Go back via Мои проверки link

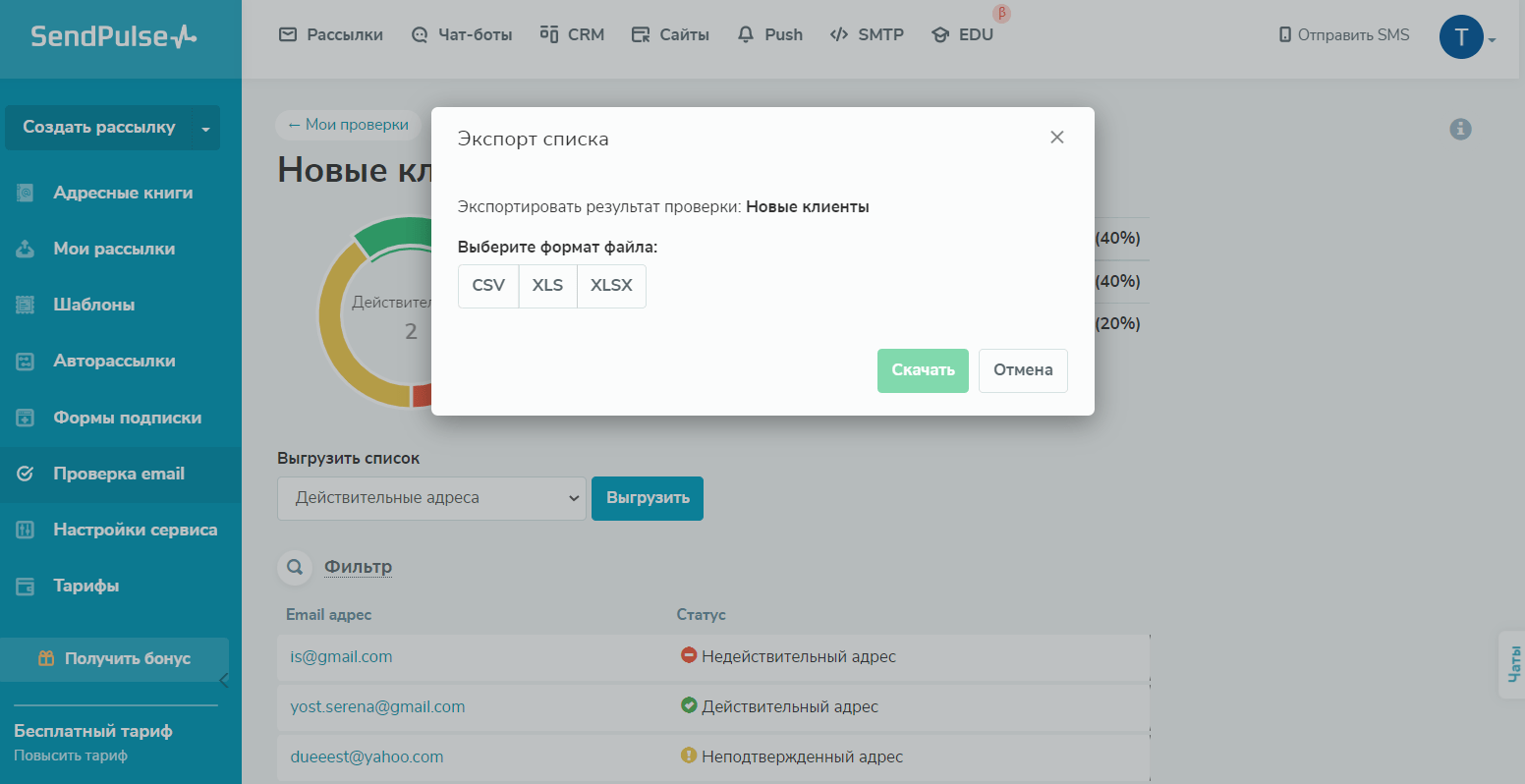coord(348,125)
